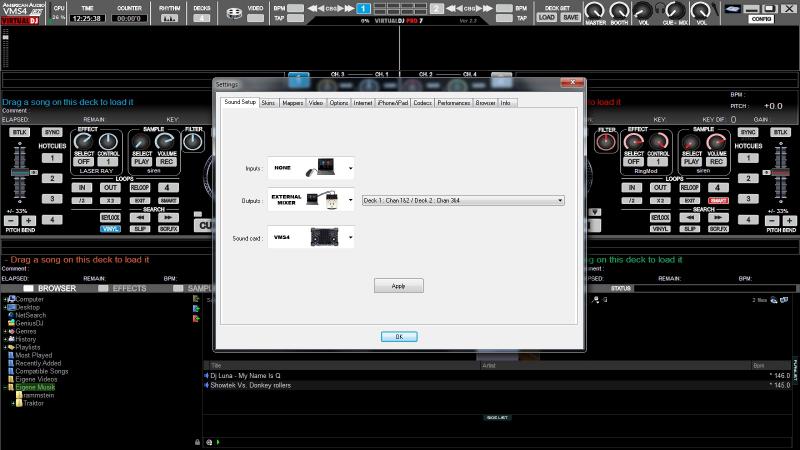Expand the Computer tree node
This screenshot has height=450, width=800.
[x=5, y=299]
